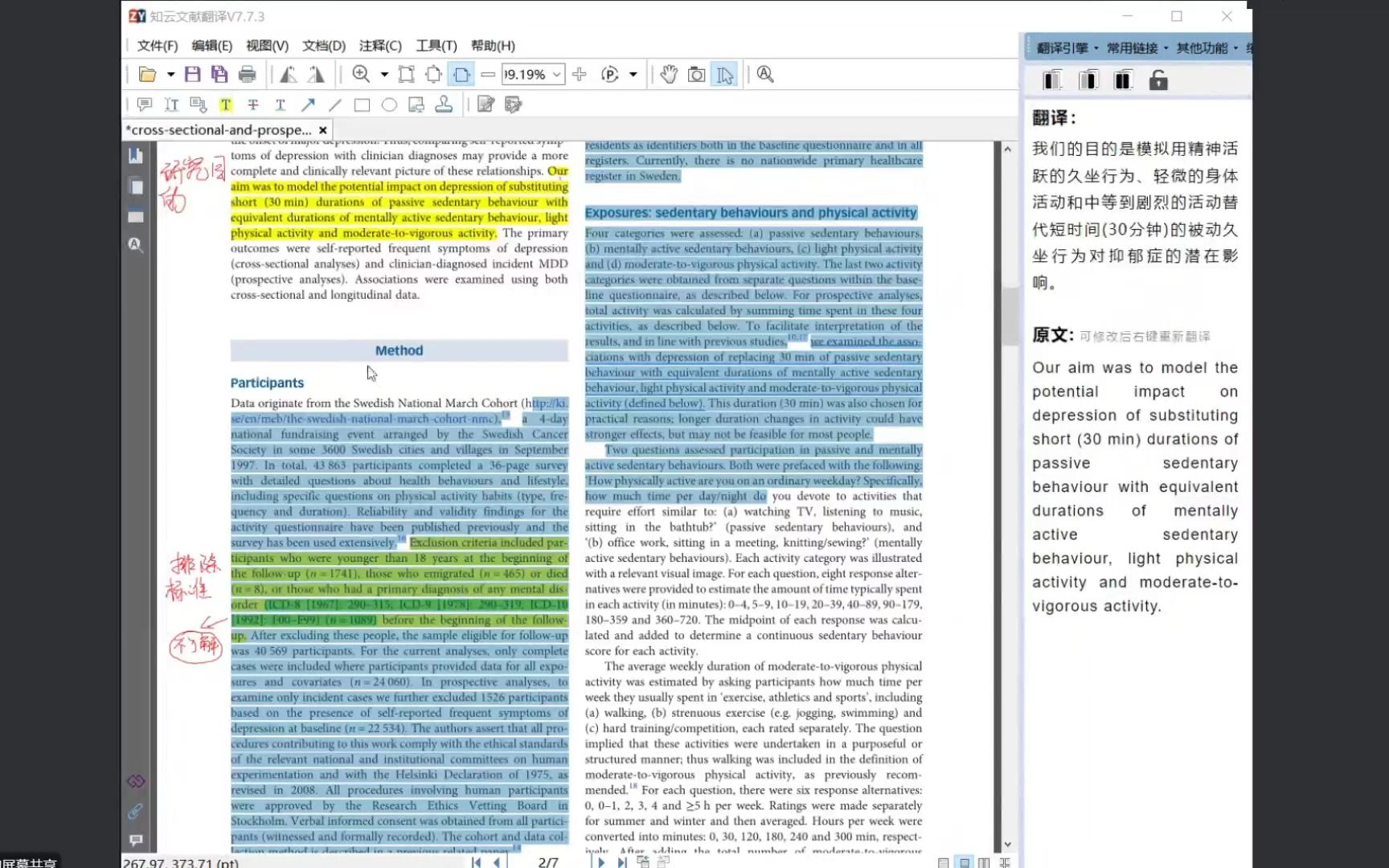Close the cross-sectional document tab

tap(323, 130)
